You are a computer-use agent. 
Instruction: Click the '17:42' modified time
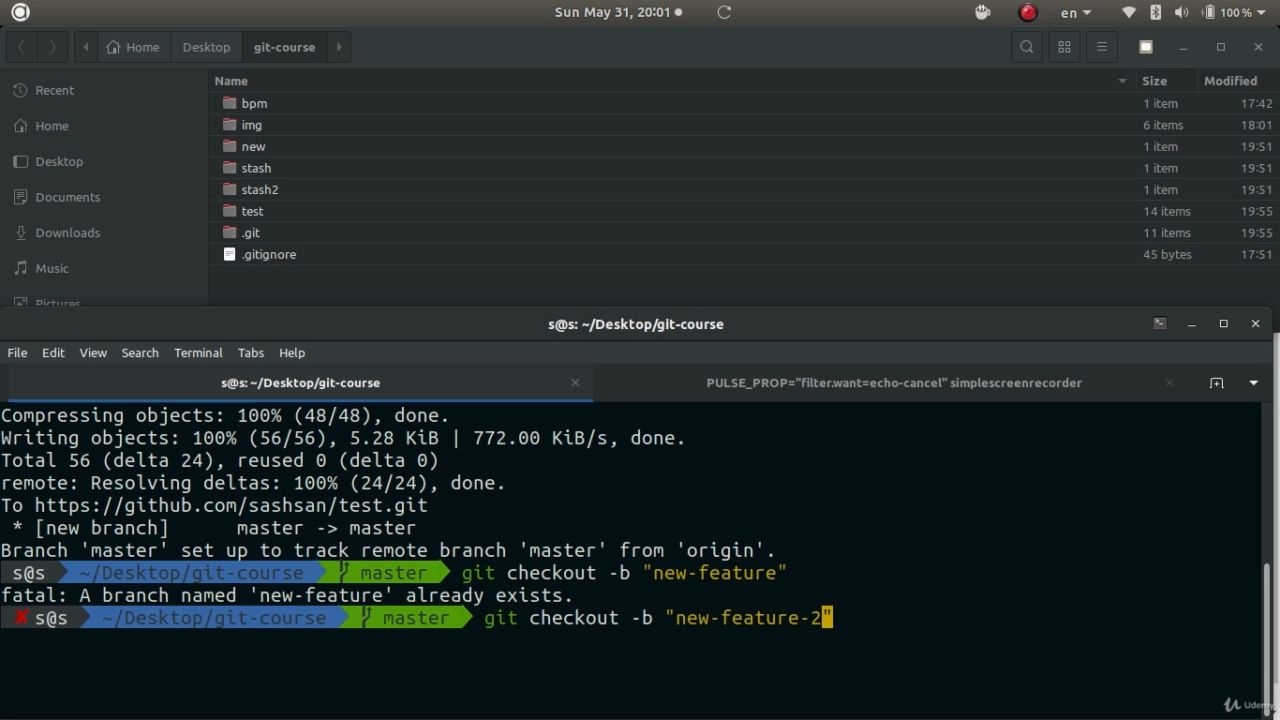1256,103
